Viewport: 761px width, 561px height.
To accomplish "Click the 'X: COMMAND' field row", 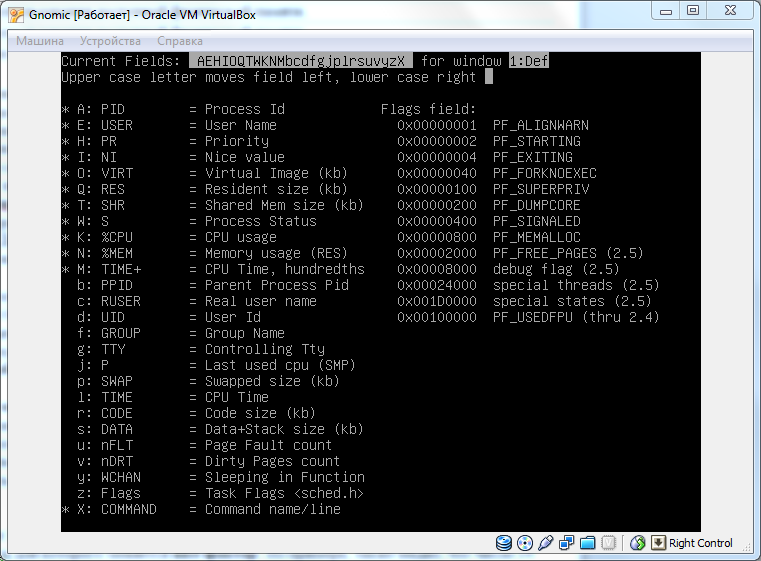I will [x=201, y=510].
